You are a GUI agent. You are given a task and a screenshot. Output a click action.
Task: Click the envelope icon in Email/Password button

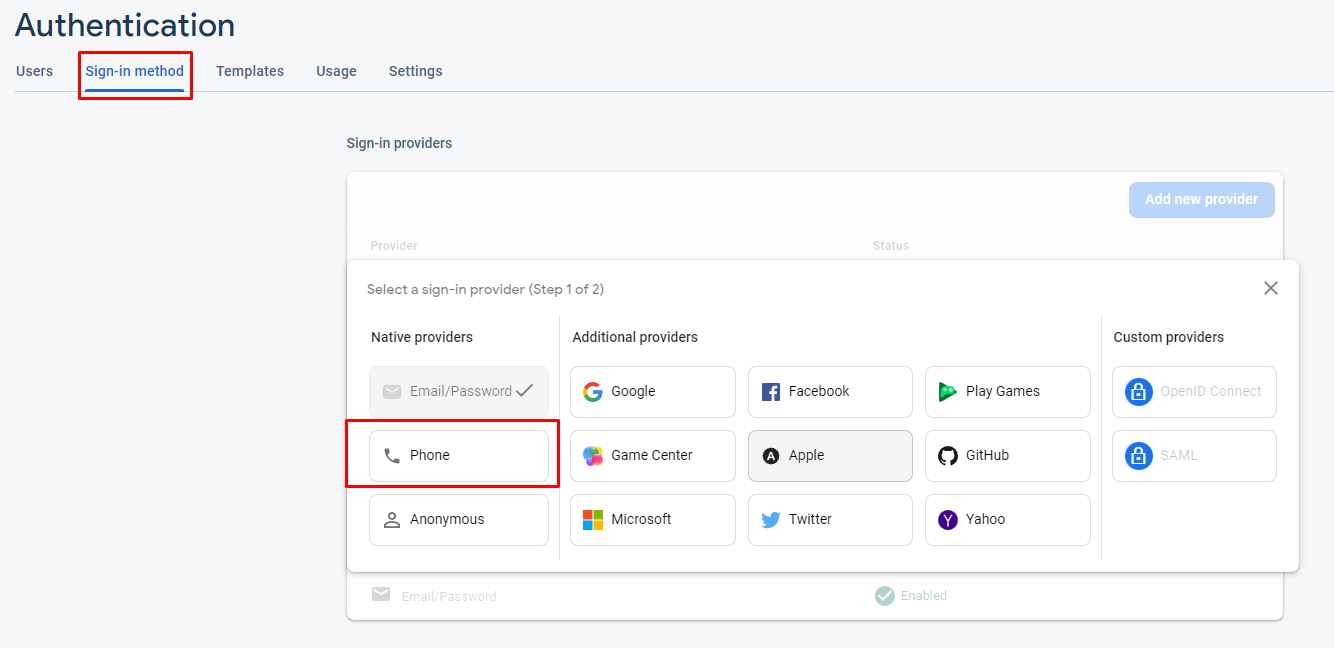tap(392, 392)
